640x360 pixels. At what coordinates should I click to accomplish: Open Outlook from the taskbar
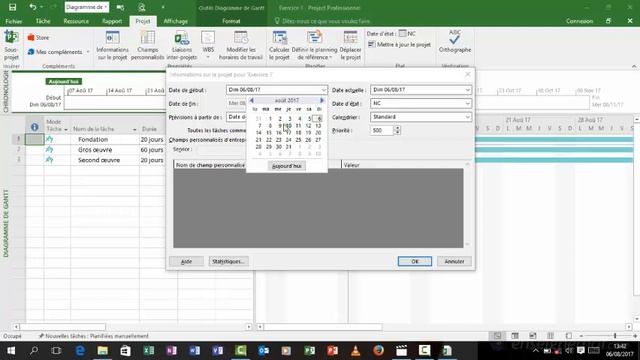(263, 350)
